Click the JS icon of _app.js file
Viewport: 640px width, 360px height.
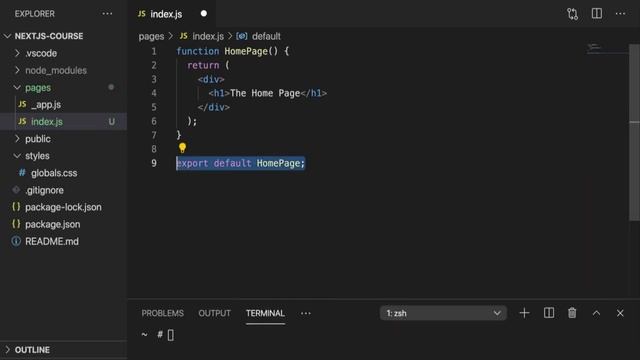[x=22, y=104]
